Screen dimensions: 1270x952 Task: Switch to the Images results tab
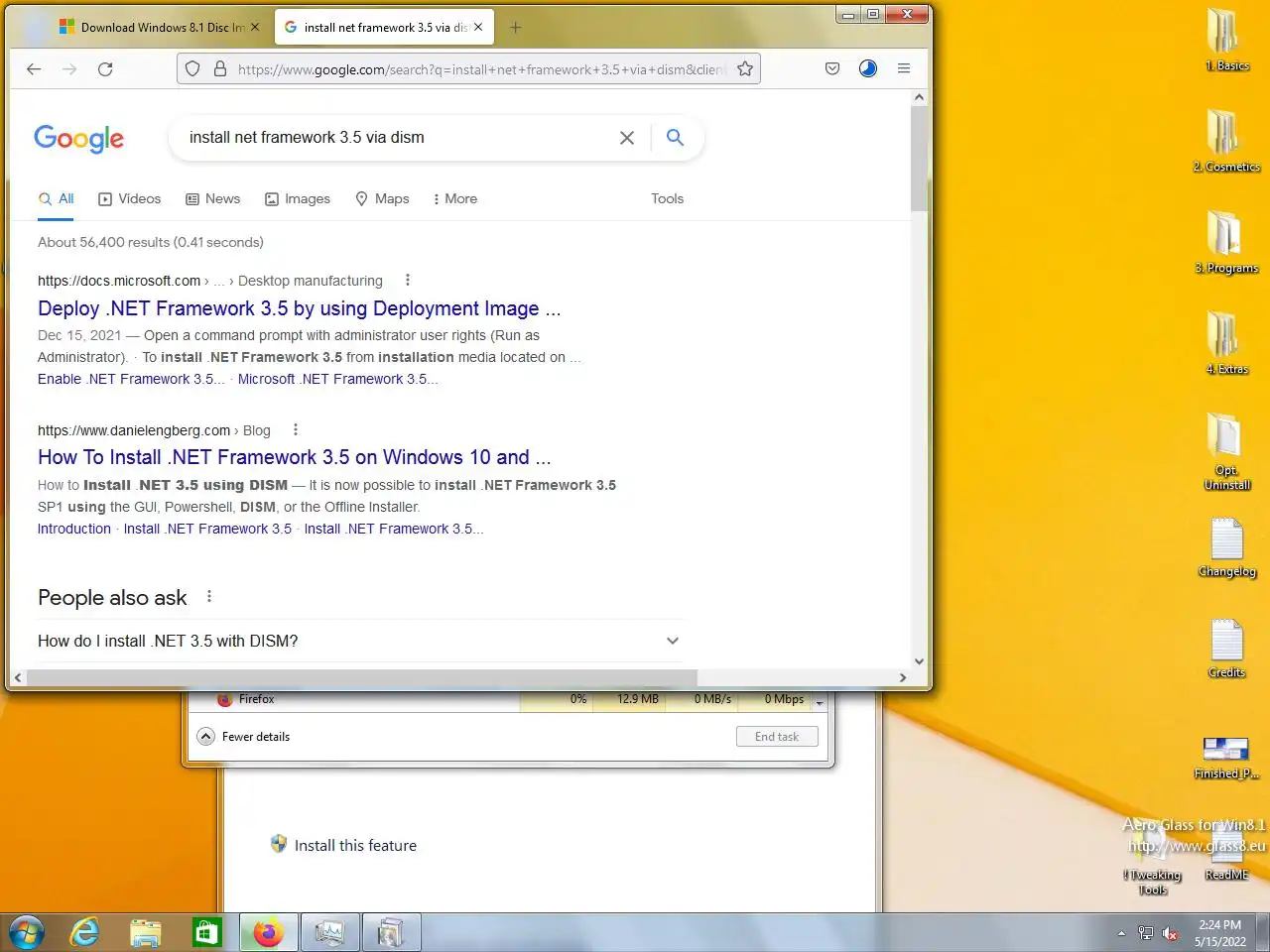(298, 198)
